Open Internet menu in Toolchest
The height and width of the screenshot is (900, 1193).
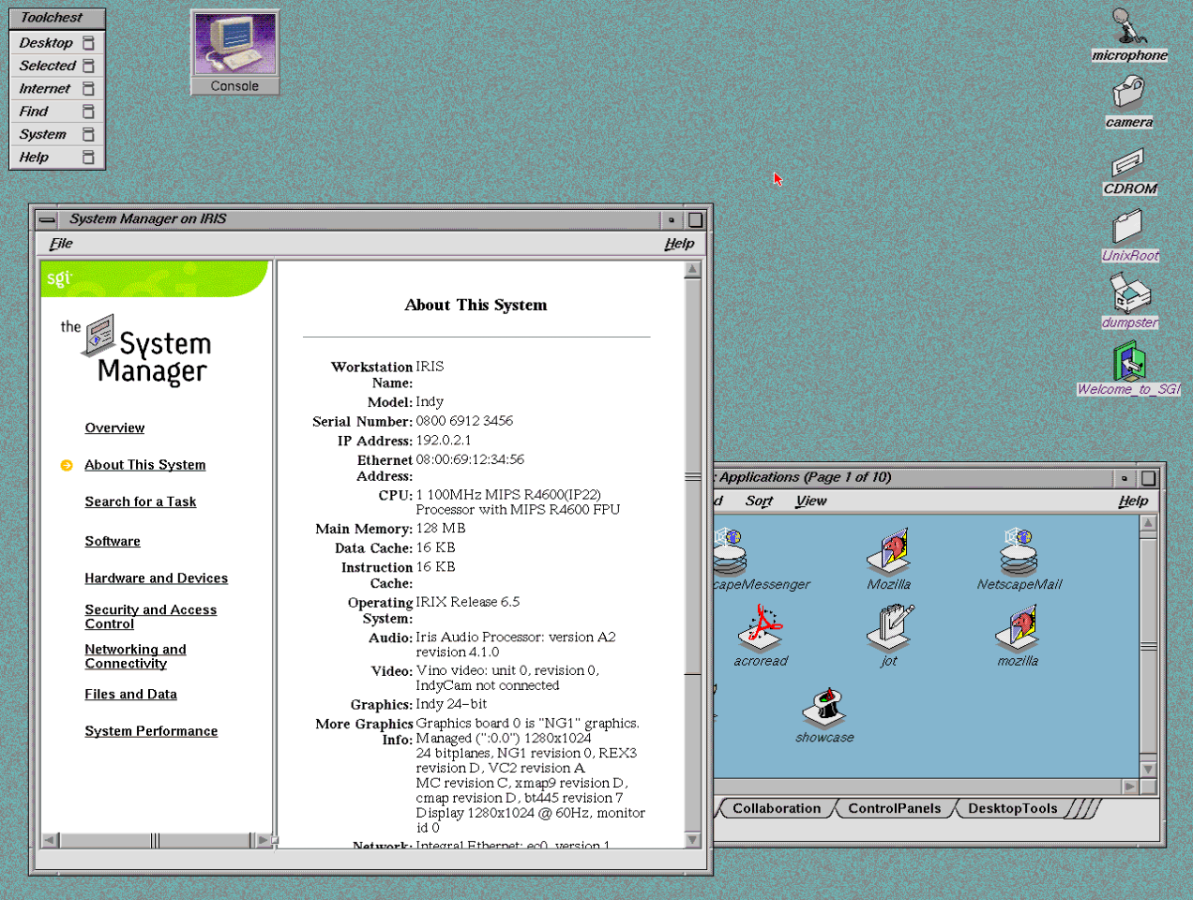coord(57,88)
